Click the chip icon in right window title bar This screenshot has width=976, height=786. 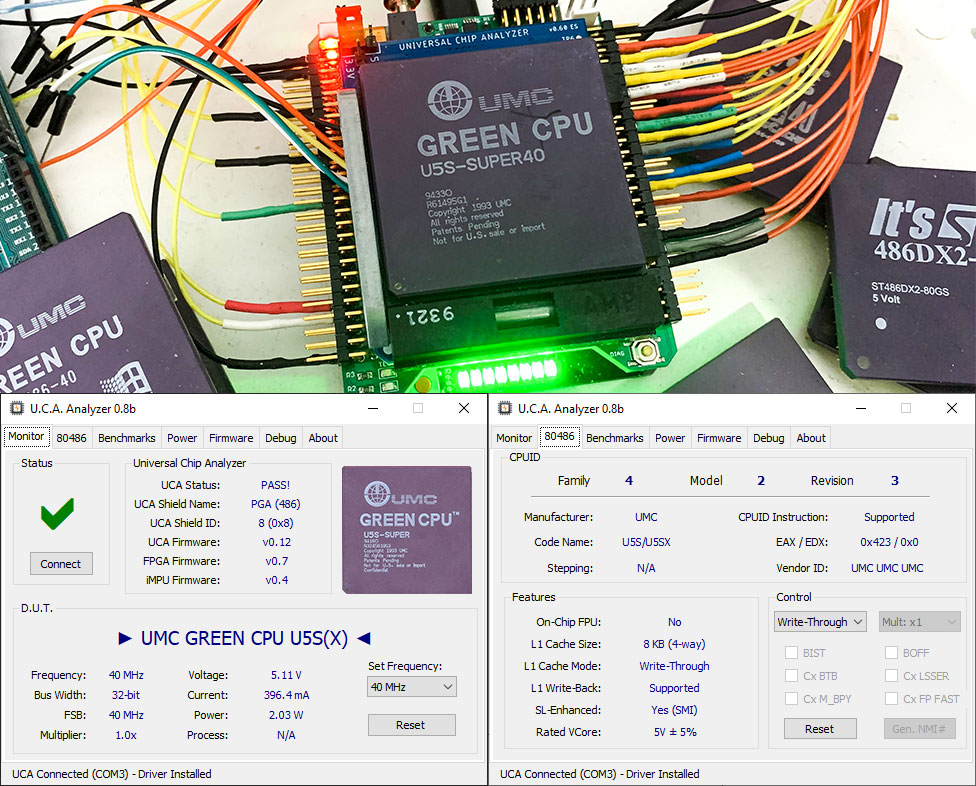[x=505, y=409]
